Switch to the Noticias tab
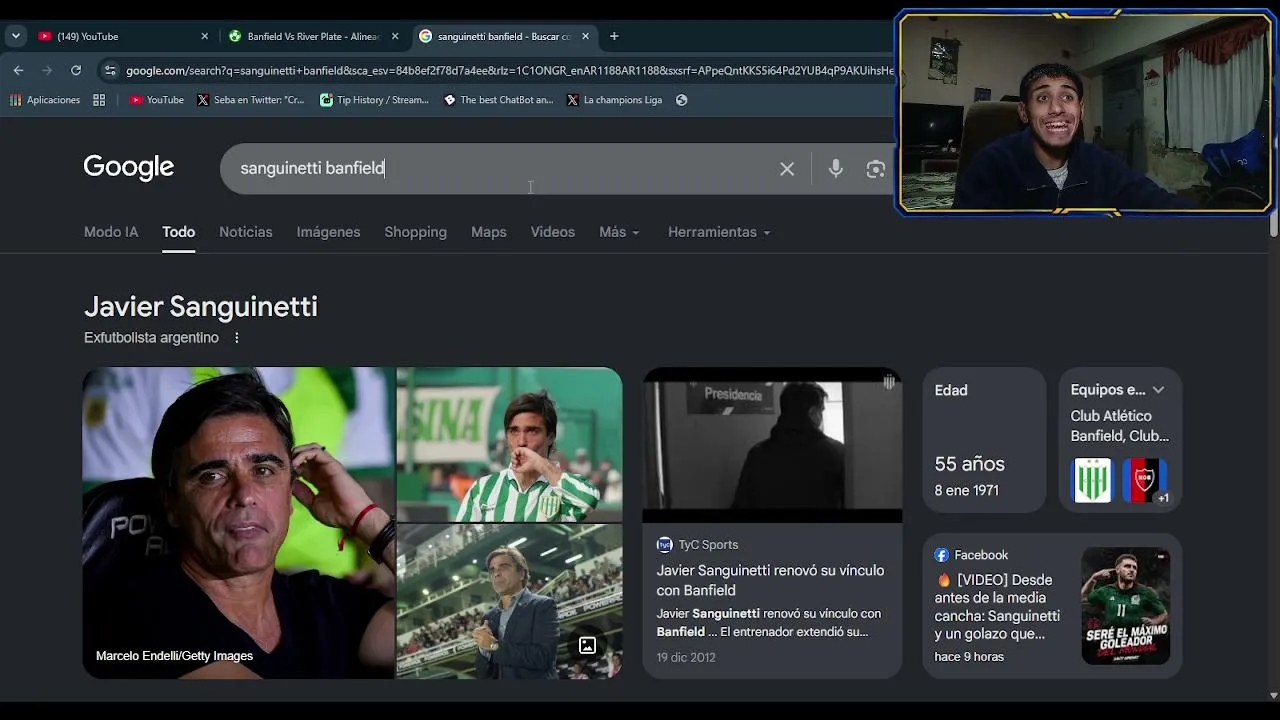The width and height of the screenshot is (1280, 720). tap(246, 232)
